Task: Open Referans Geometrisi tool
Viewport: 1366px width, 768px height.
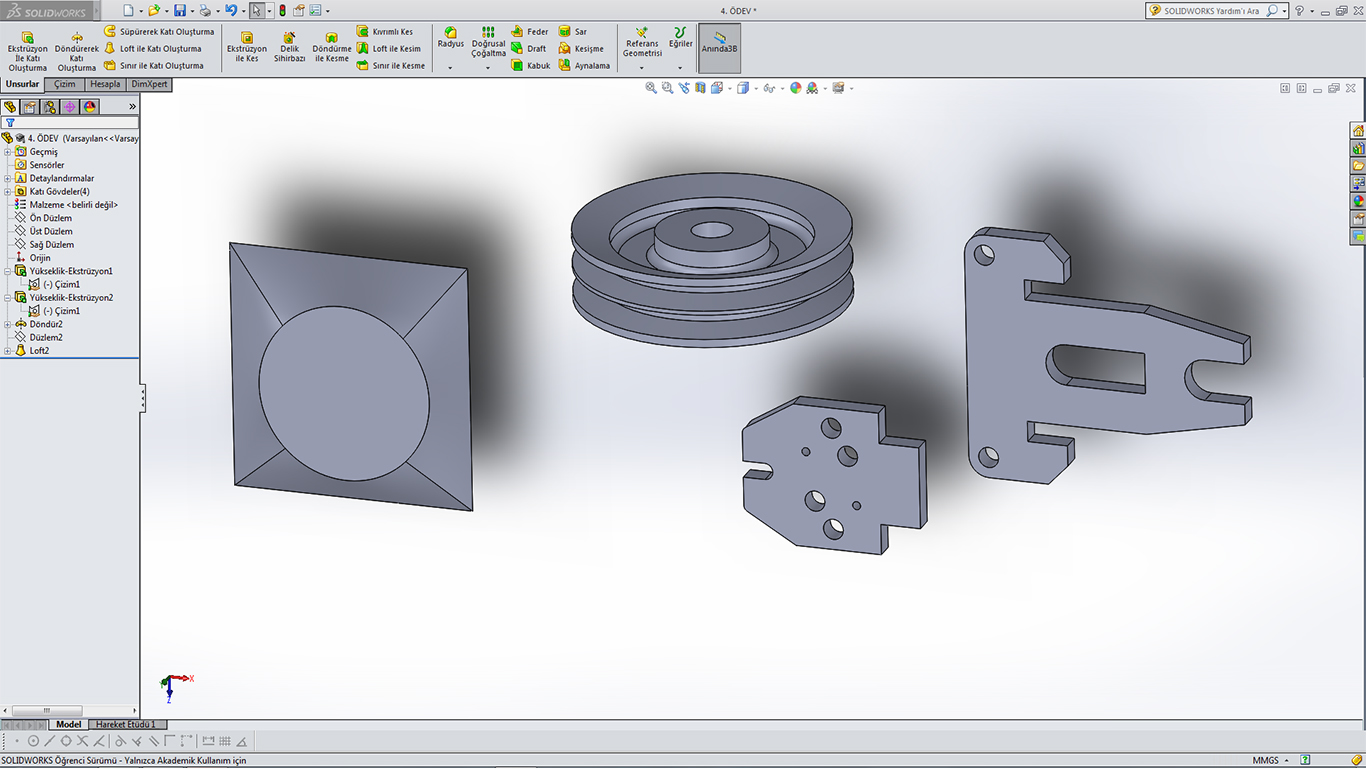Action: point(642,42)
